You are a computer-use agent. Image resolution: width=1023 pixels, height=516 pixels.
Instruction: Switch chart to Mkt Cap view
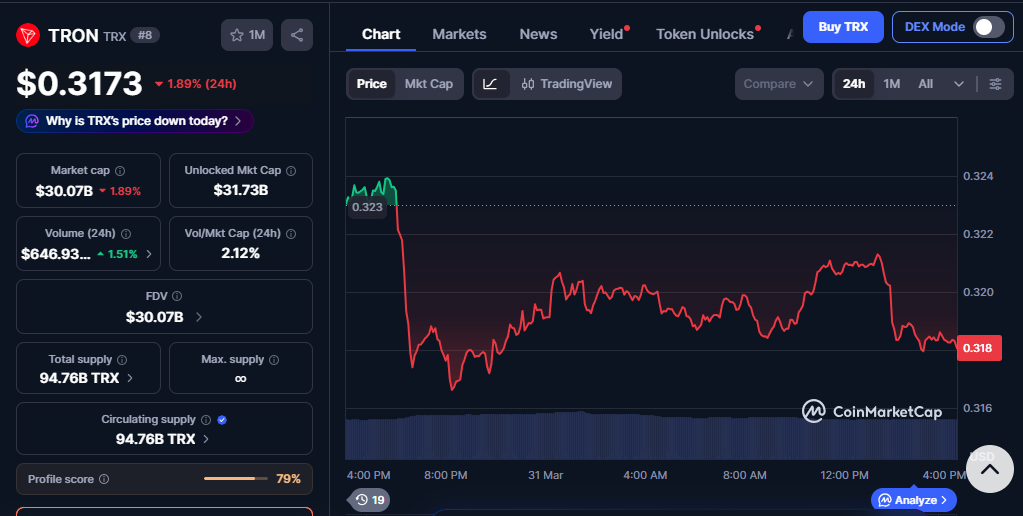[428, 84]
